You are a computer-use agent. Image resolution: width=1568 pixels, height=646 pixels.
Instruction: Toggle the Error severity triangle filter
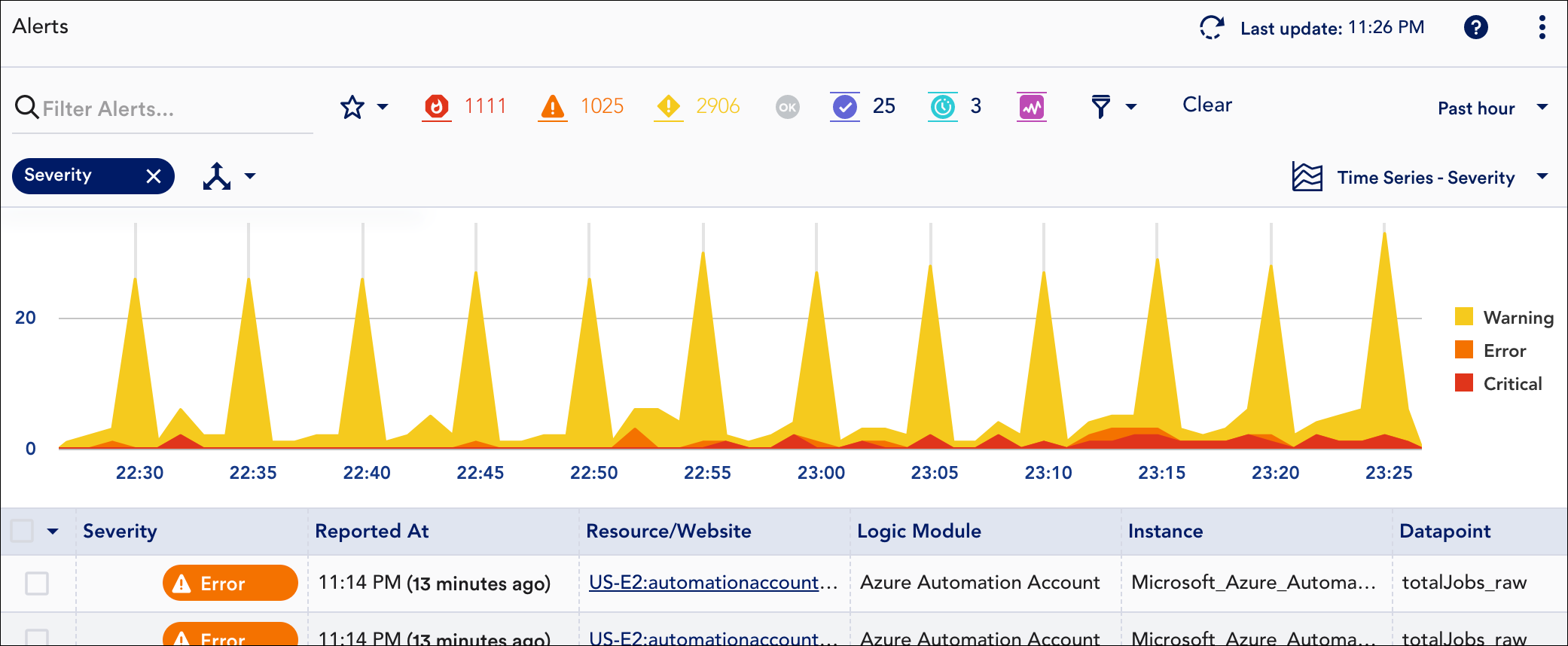coord(553,106)
